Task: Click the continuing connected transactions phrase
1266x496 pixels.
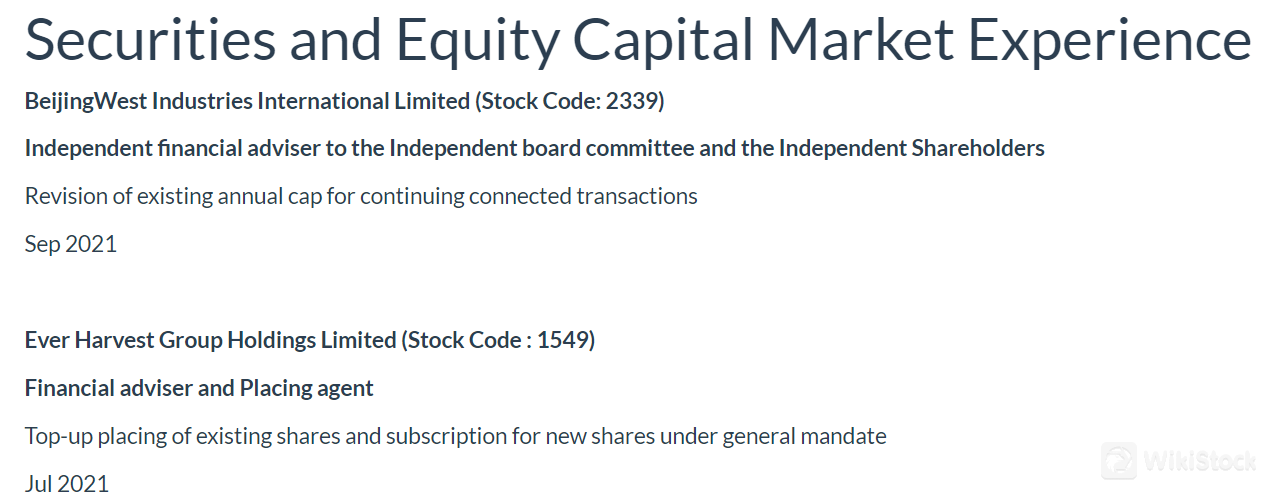Action: pyautogui.click(x=528, y=196)
